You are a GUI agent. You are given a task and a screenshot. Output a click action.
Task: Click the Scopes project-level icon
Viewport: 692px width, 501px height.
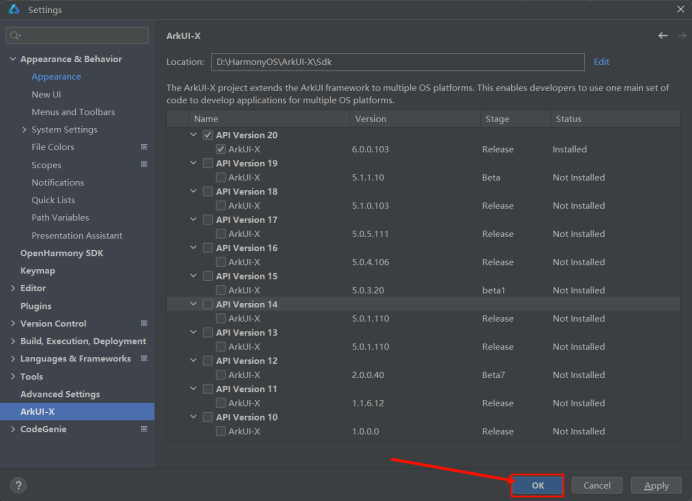[x=144, y=165]
